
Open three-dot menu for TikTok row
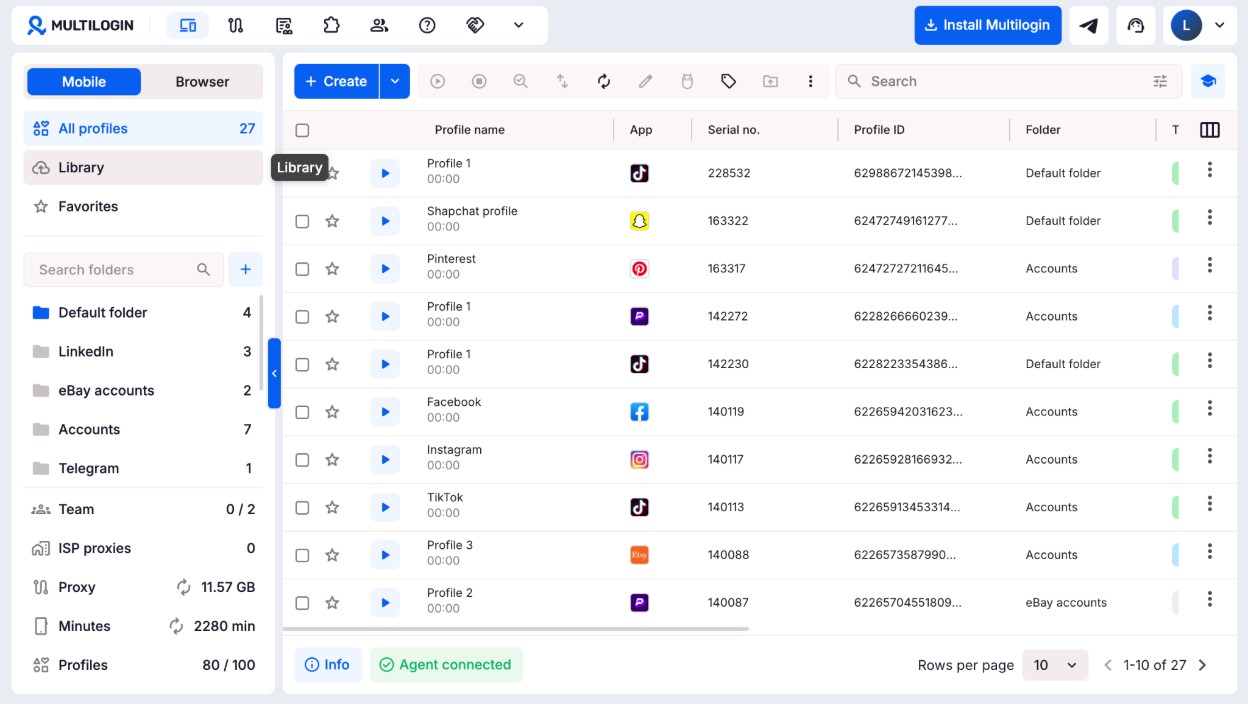pos(1209,505)
